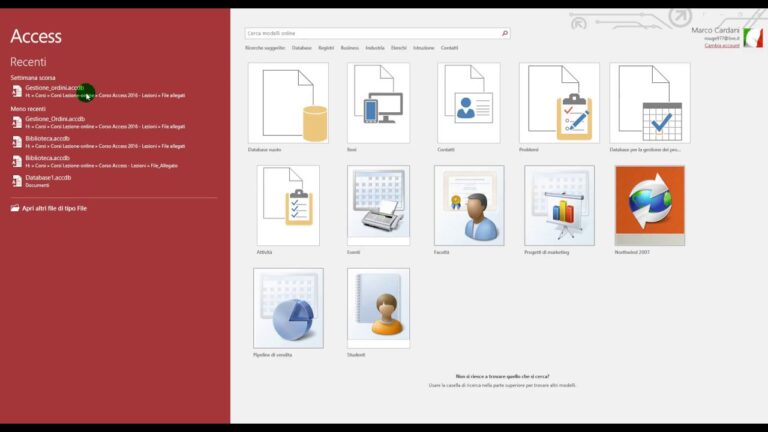Choose the Eventi template with printer
This screenshot has height=432, width=768.
tap(379, 205)
